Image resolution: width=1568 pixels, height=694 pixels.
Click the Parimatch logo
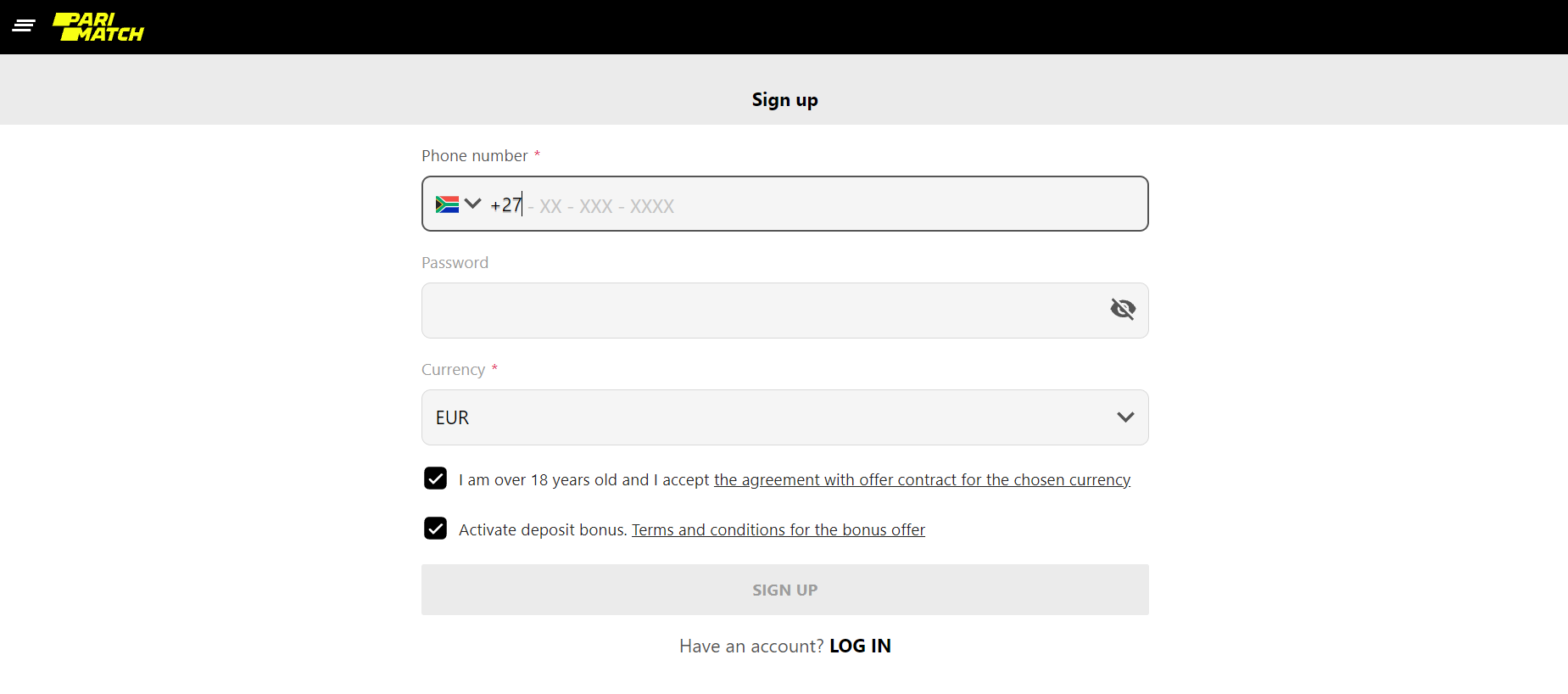(x=98, y=26)
